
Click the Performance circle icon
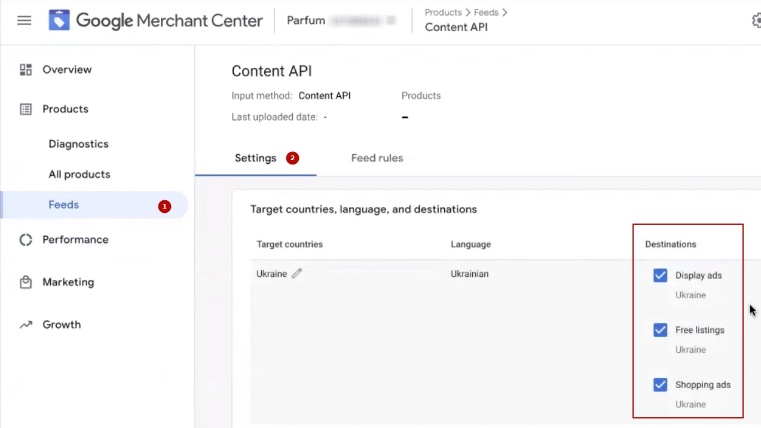click(26, 240)
